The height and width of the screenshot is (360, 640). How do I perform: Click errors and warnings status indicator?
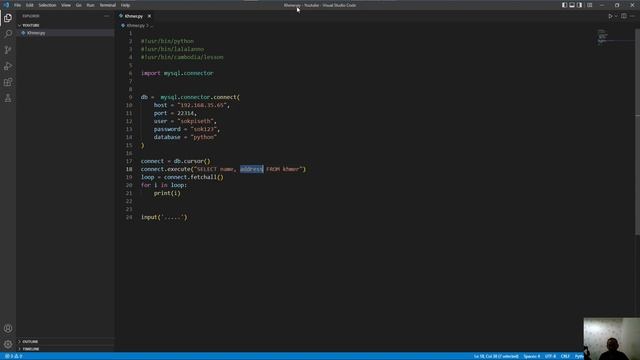(x=13, y=356)
